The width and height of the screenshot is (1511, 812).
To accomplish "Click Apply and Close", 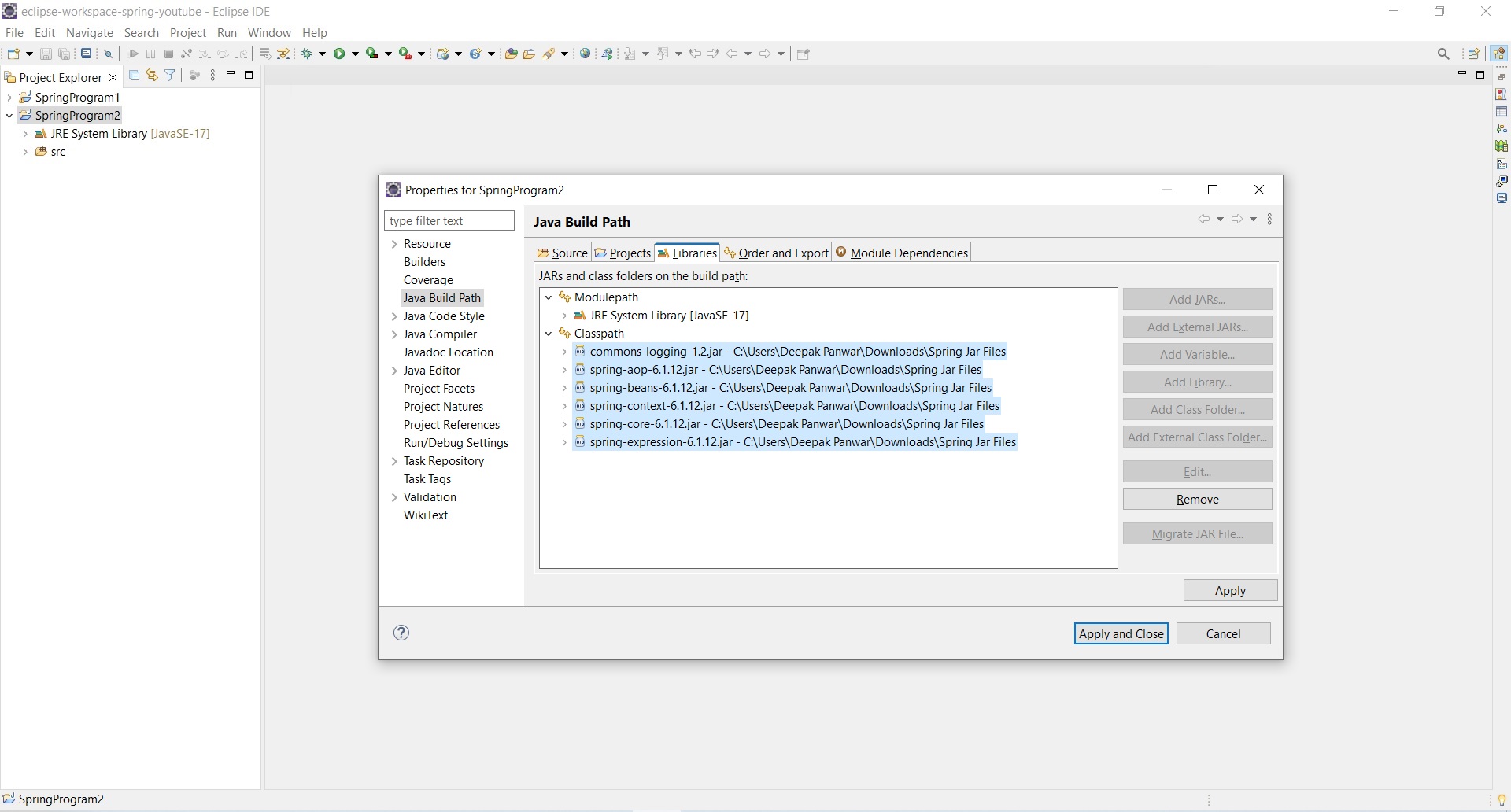I will tap(1121, 634).
